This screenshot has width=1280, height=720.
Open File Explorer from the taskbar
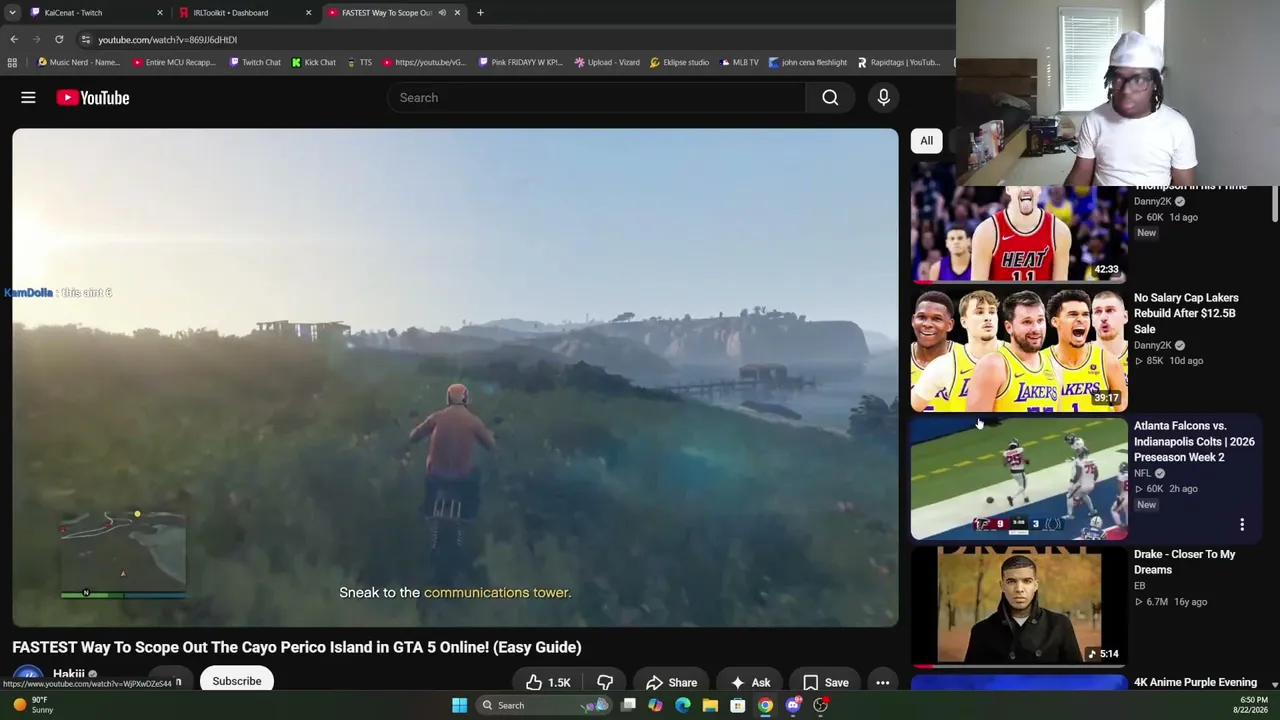pyautogui.click(x=710, y=705)
